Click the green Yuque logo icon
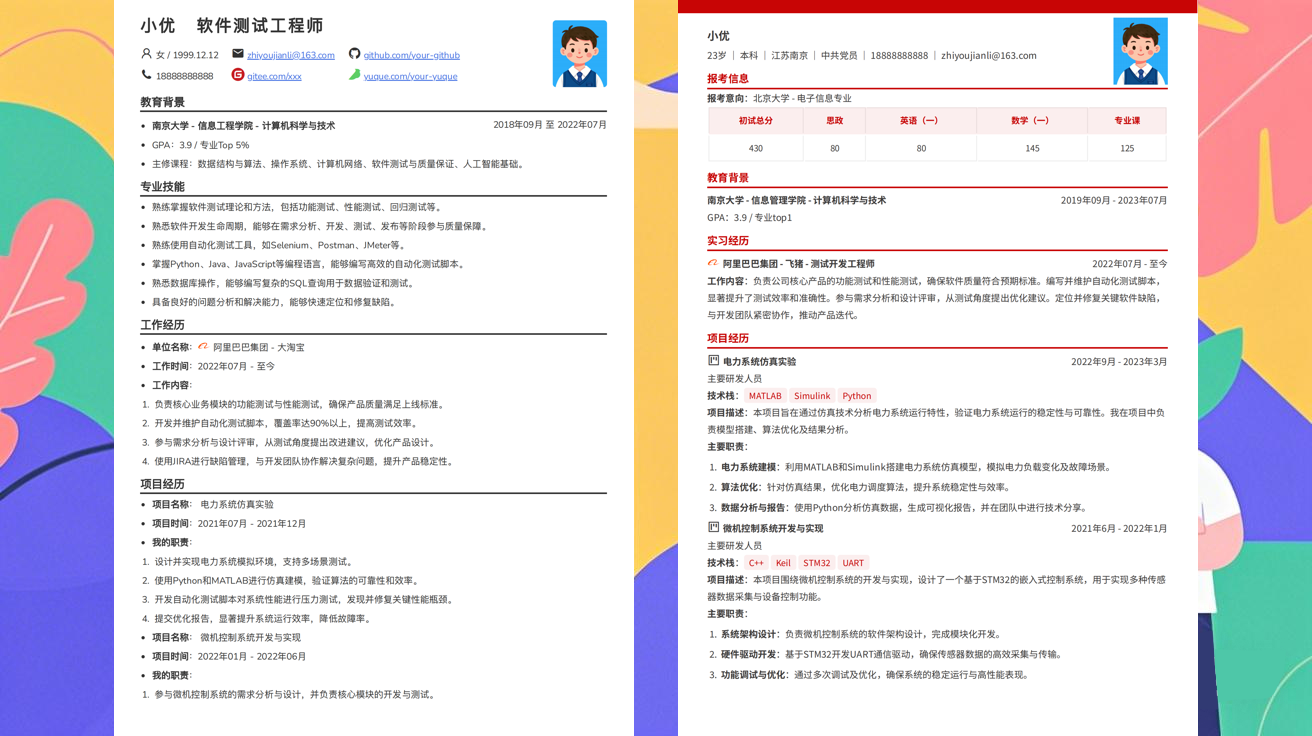Viewport: 1312px width, 736px height. 354,75
